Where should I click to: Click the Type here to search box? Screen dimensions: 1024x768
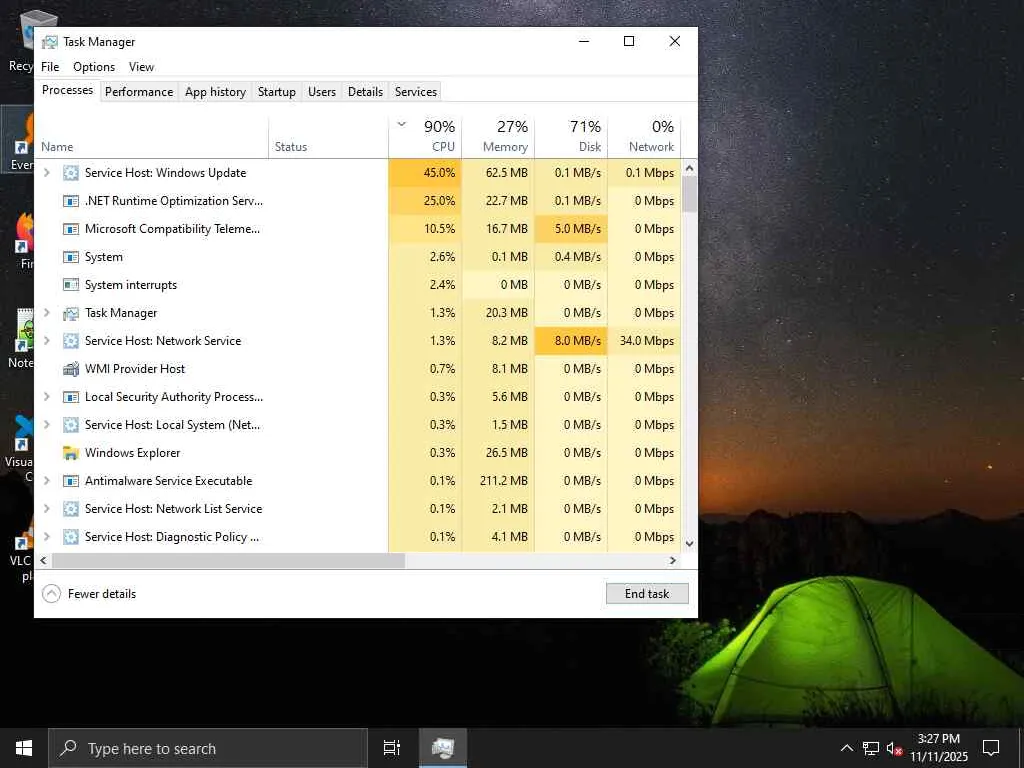[x=208, y=748]
